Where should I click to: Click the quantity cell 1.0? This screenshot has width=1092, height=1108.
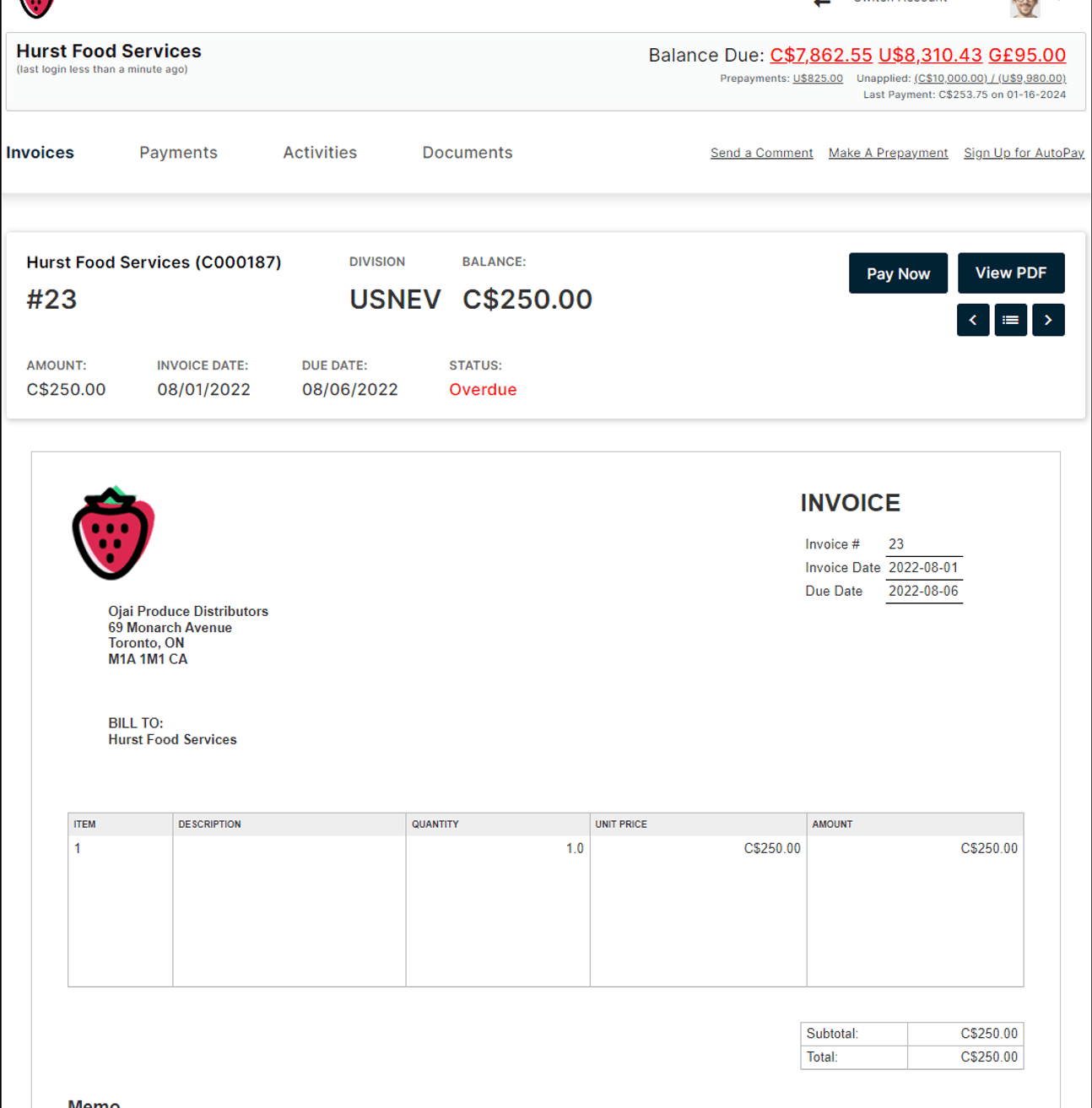click(575, 849)
